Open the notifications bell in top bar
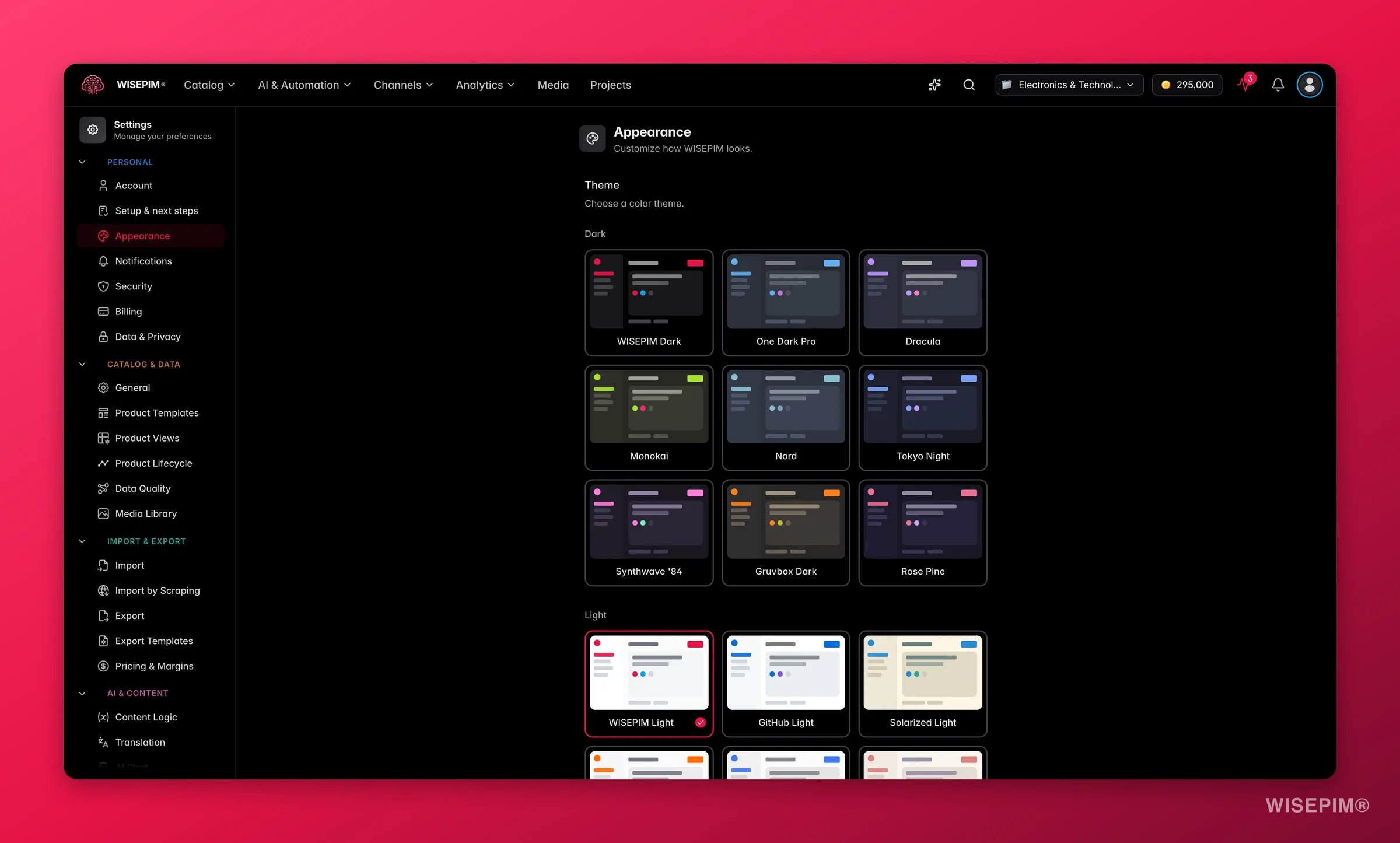 tap(1277, 85)
